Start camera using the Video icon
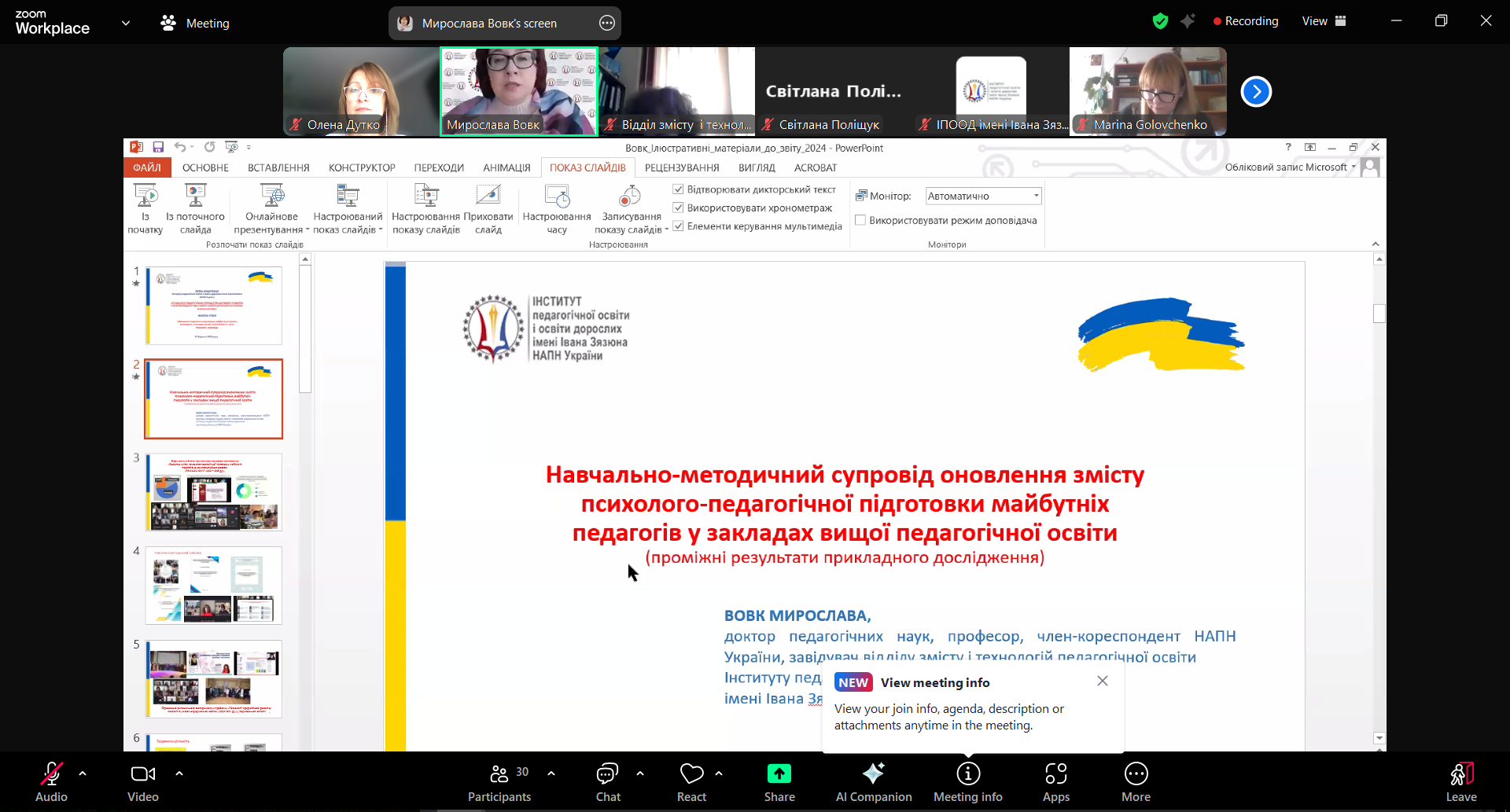Image resolution: width=1510 pixels, height=812 pixels. click(x=142, y=775)
